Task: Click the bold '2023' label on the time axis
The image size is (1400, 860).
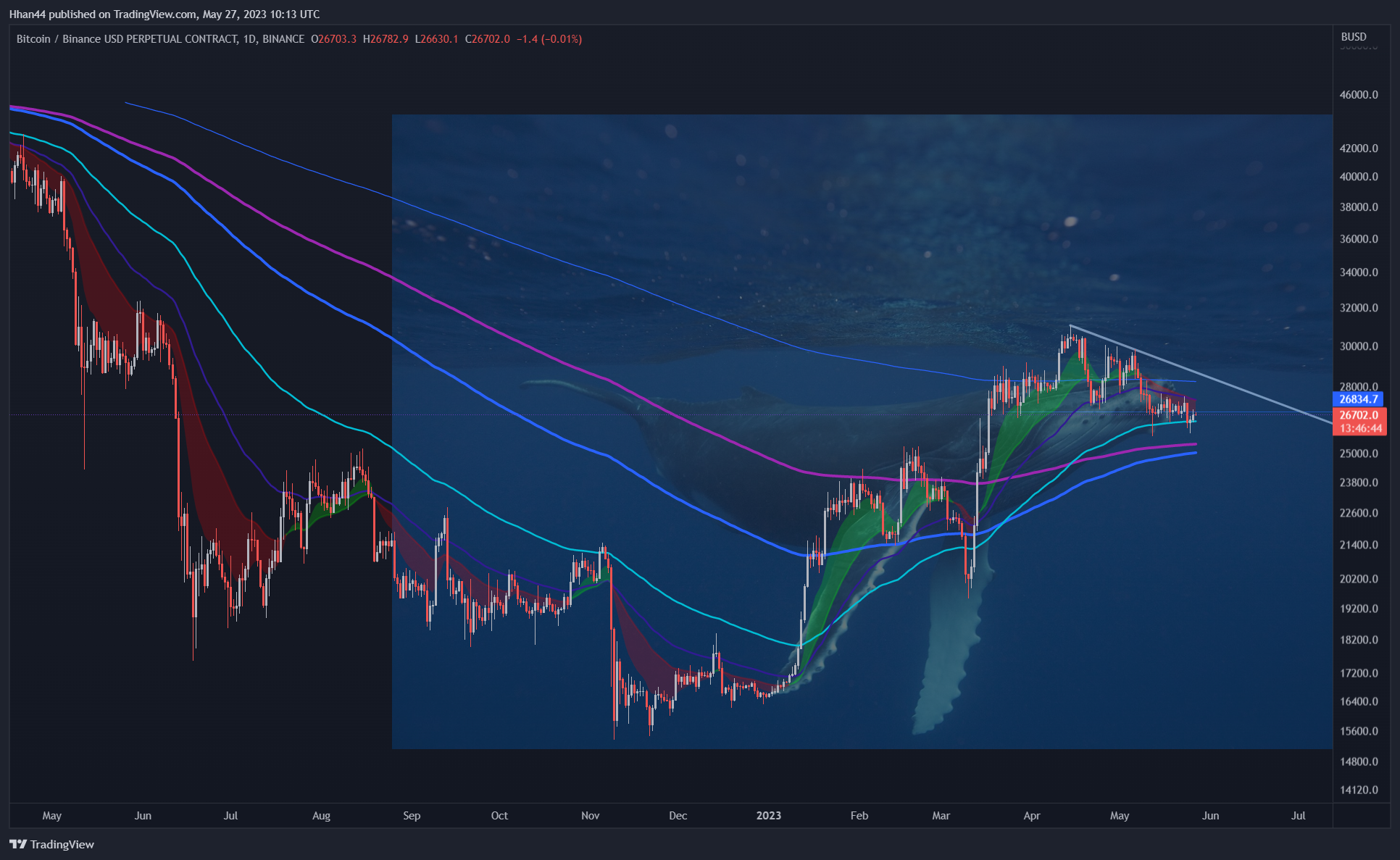Action: tap(769, 816)
